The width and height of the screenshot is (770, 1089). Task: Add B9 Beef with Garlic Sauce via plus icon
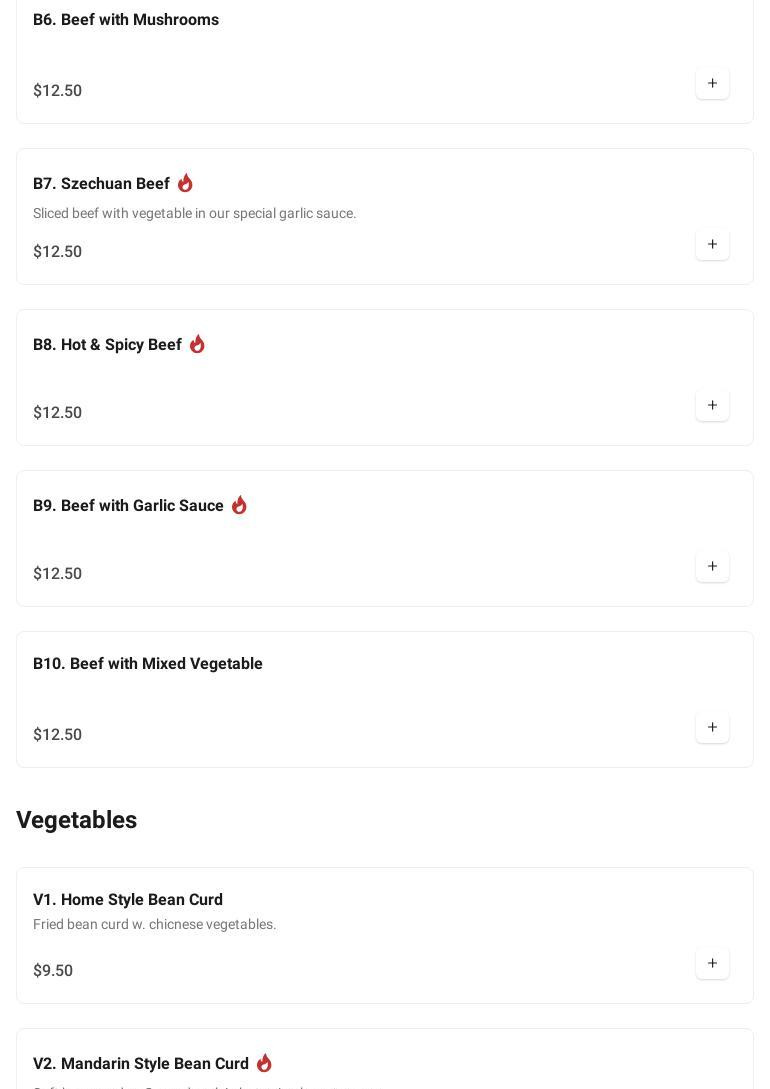pyautogui.click(x=712, y=567)
